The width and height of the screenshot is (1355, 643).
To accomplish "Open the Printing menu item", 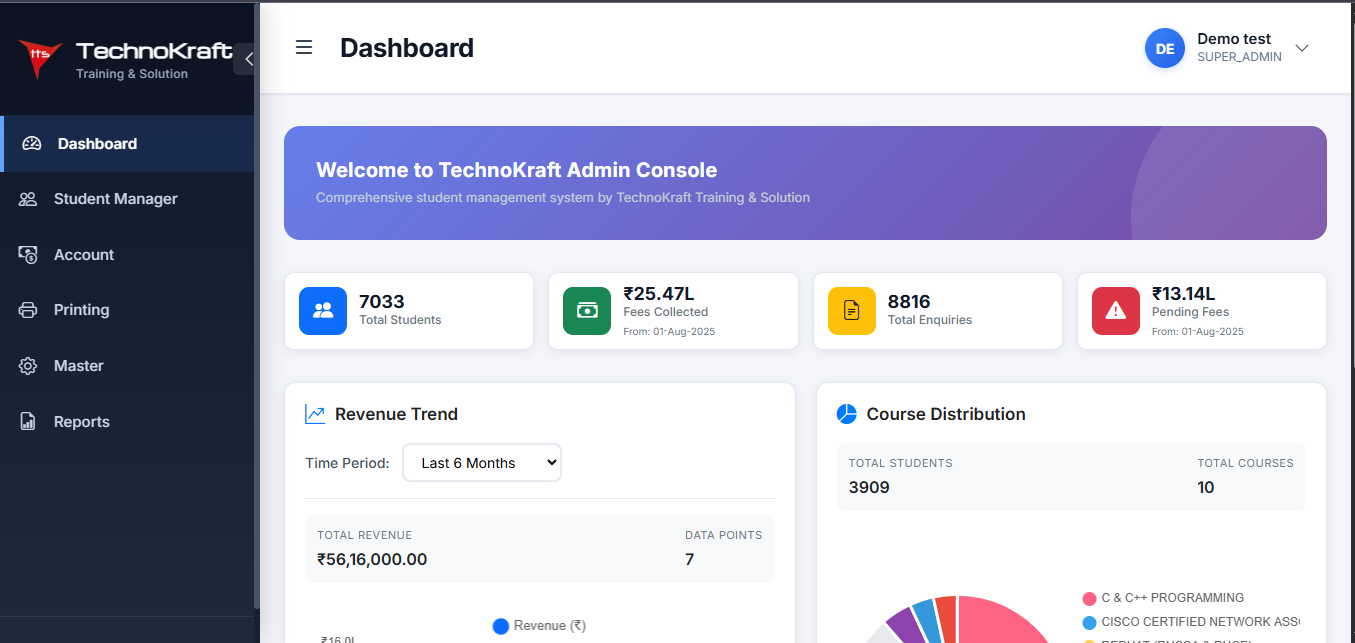I will pyautogui.click(x=127, y=310).
